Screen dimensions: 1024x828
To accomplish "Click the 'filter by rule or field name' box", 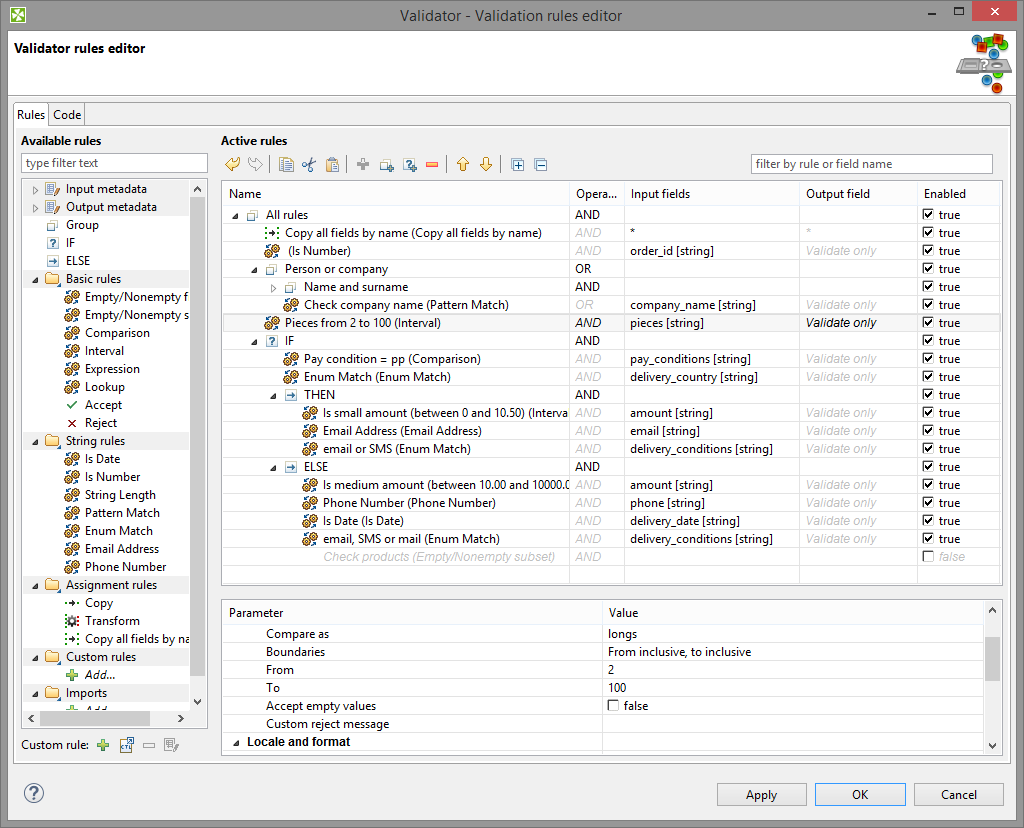I will [871, 164].
